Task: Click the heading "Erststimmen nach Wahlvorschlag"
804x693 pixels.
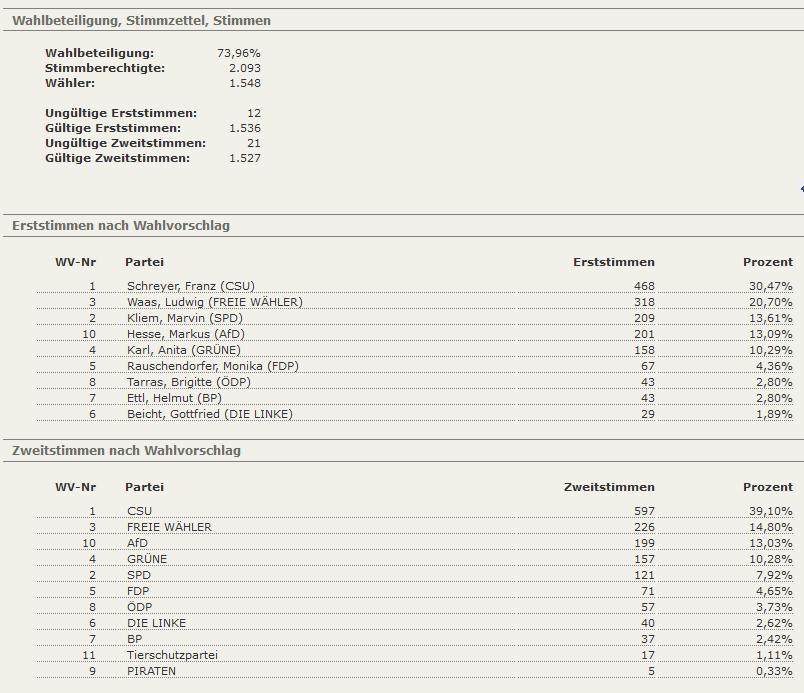Action: click(x=121, y=226)
